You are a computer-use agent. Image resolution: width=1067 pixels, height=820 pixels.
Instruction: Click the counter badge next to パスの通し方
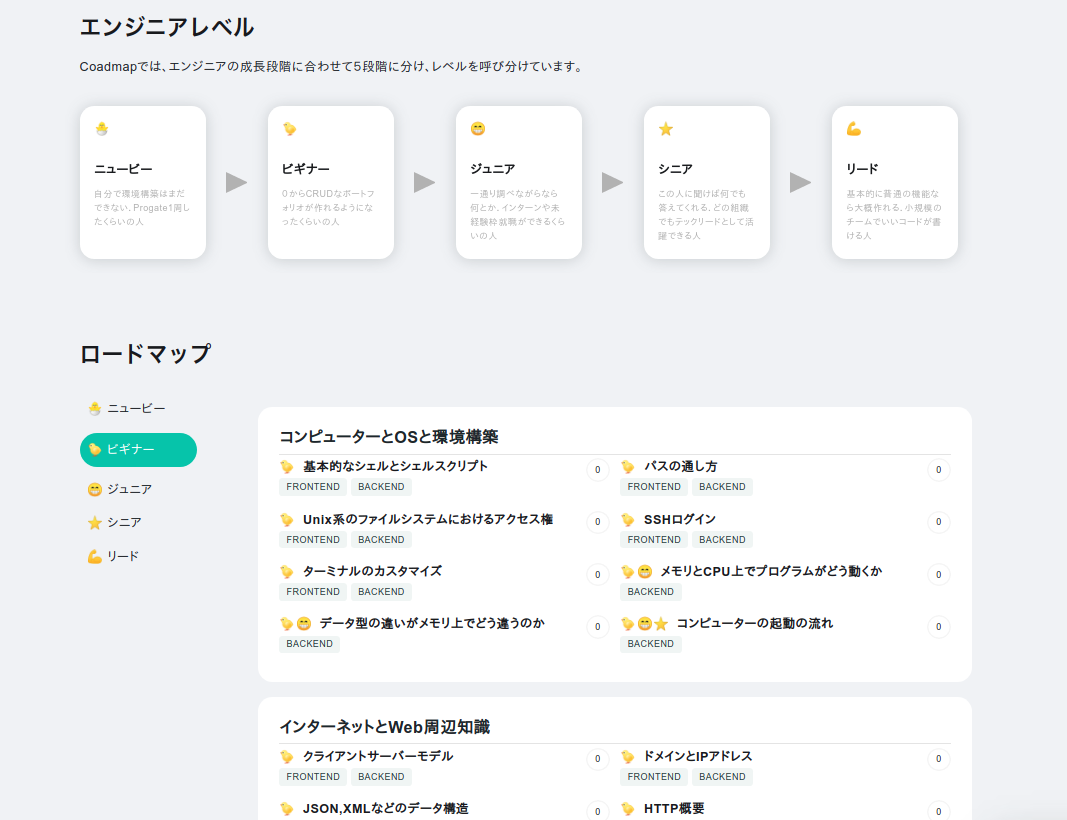(x=938, y=470)
